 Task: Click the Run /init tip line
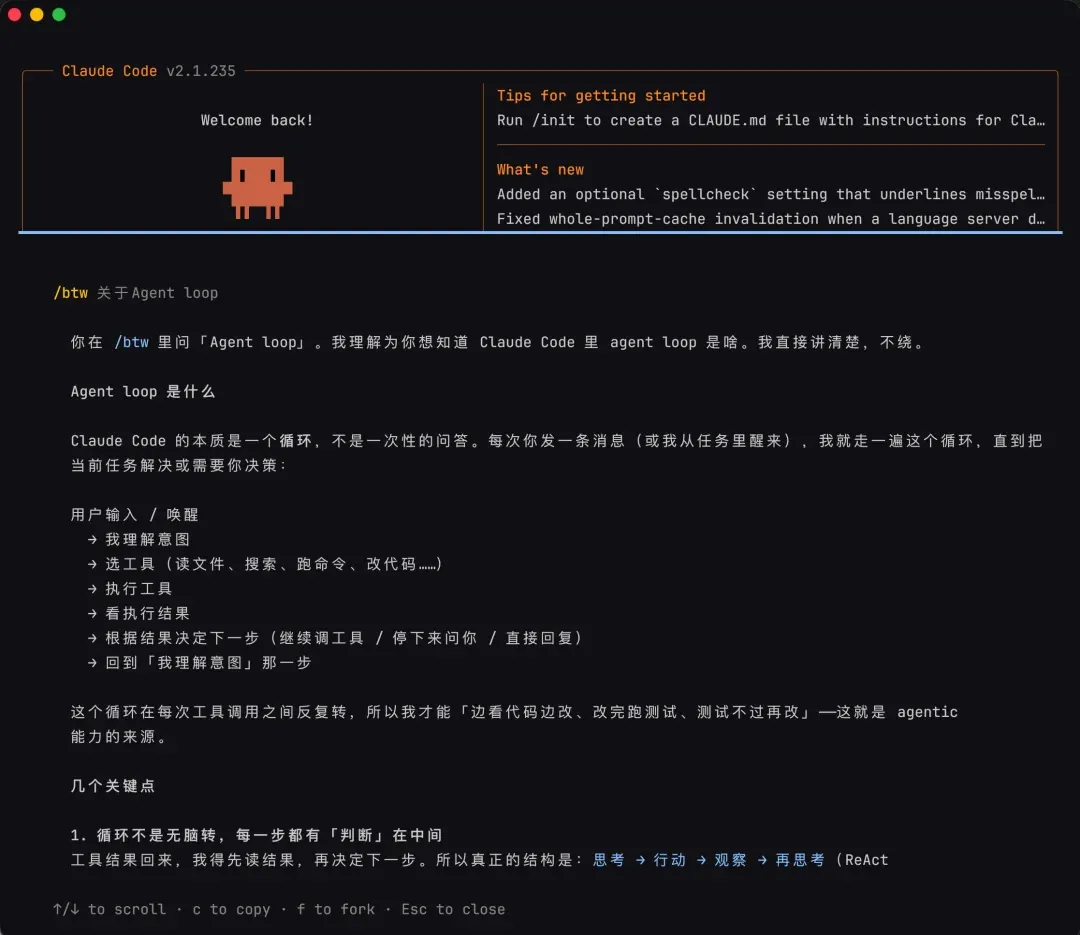click(771, 121)
